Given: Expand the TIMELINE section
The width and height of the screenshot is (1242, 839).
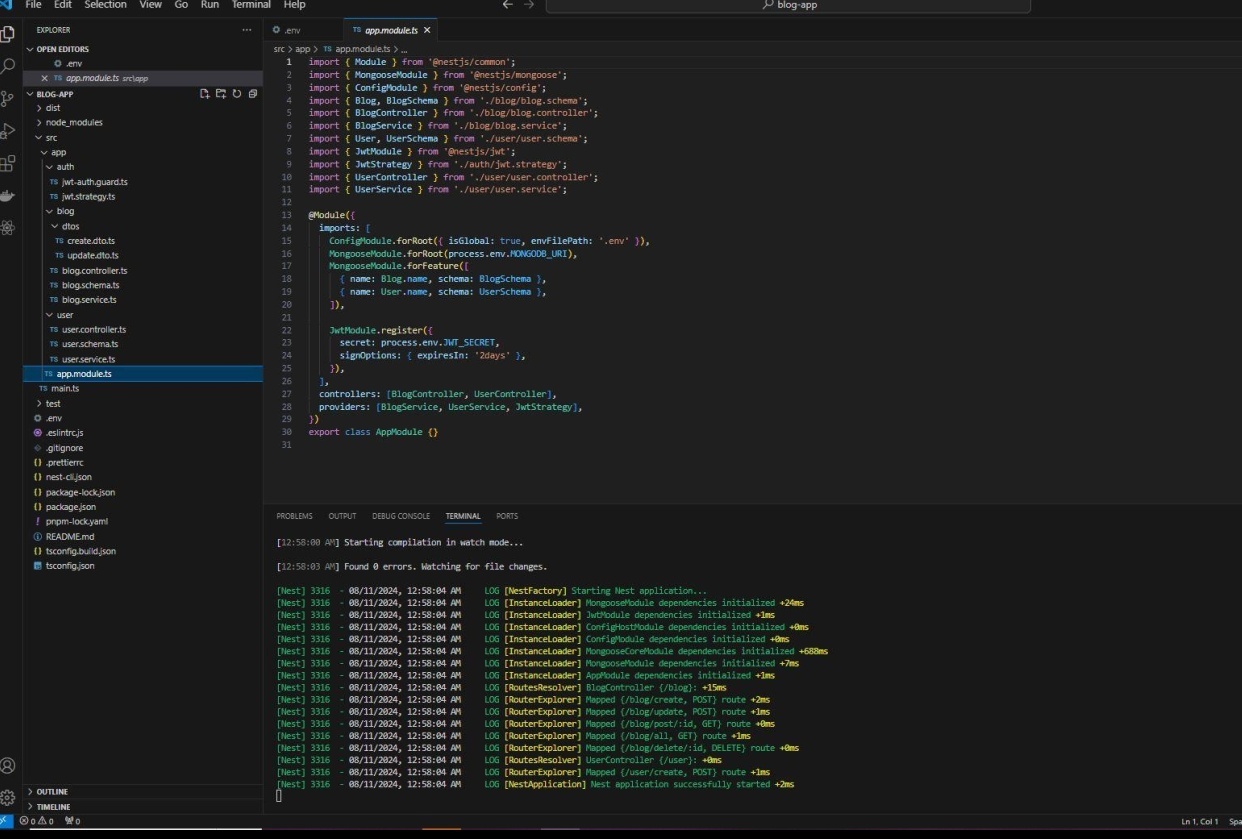Looking at the screenshot, I should pyautogui.click(x=53, y=806).
